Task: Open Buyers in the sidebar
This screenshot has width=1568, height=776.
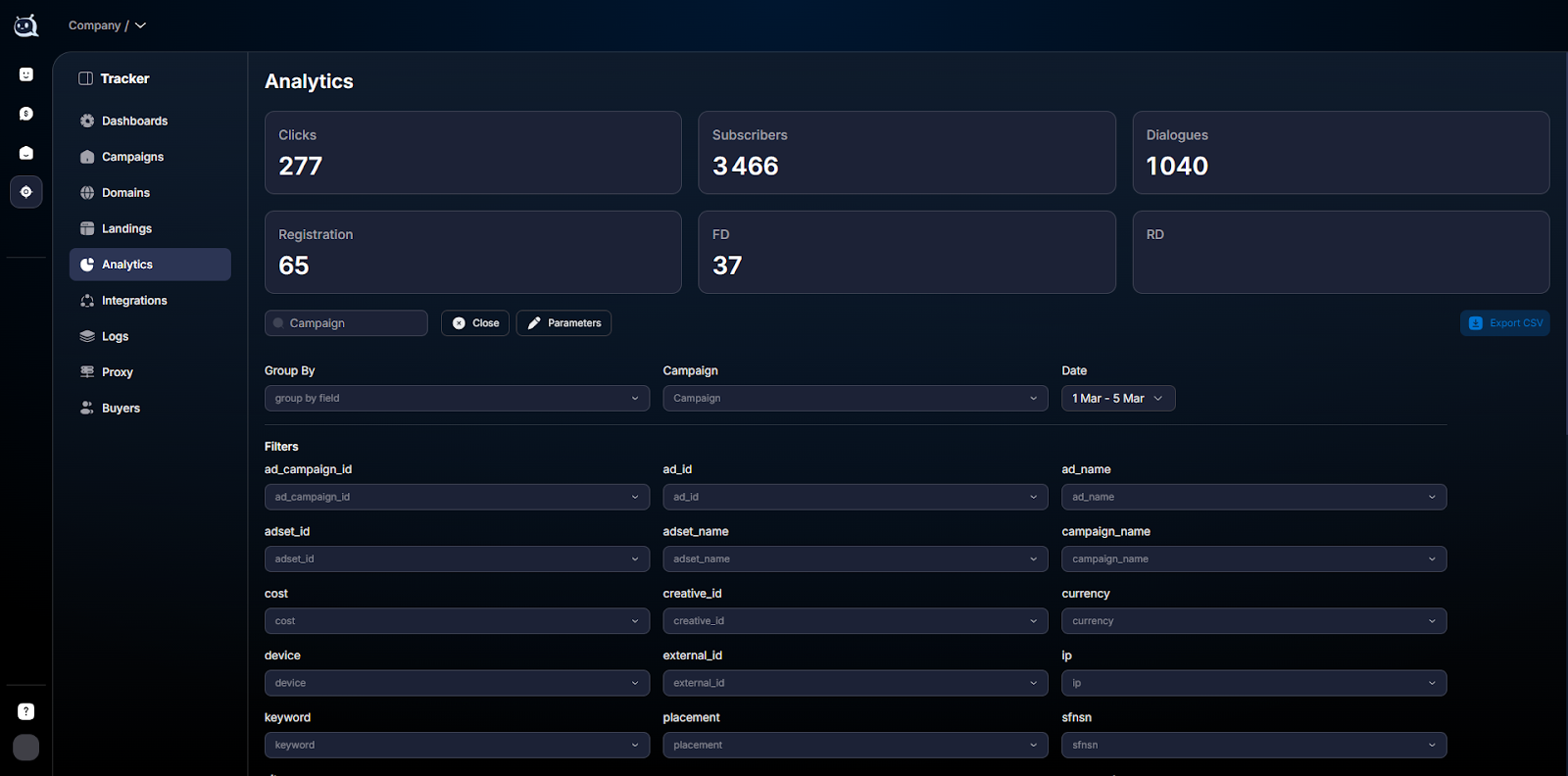Action: click(x=150, y=409)
